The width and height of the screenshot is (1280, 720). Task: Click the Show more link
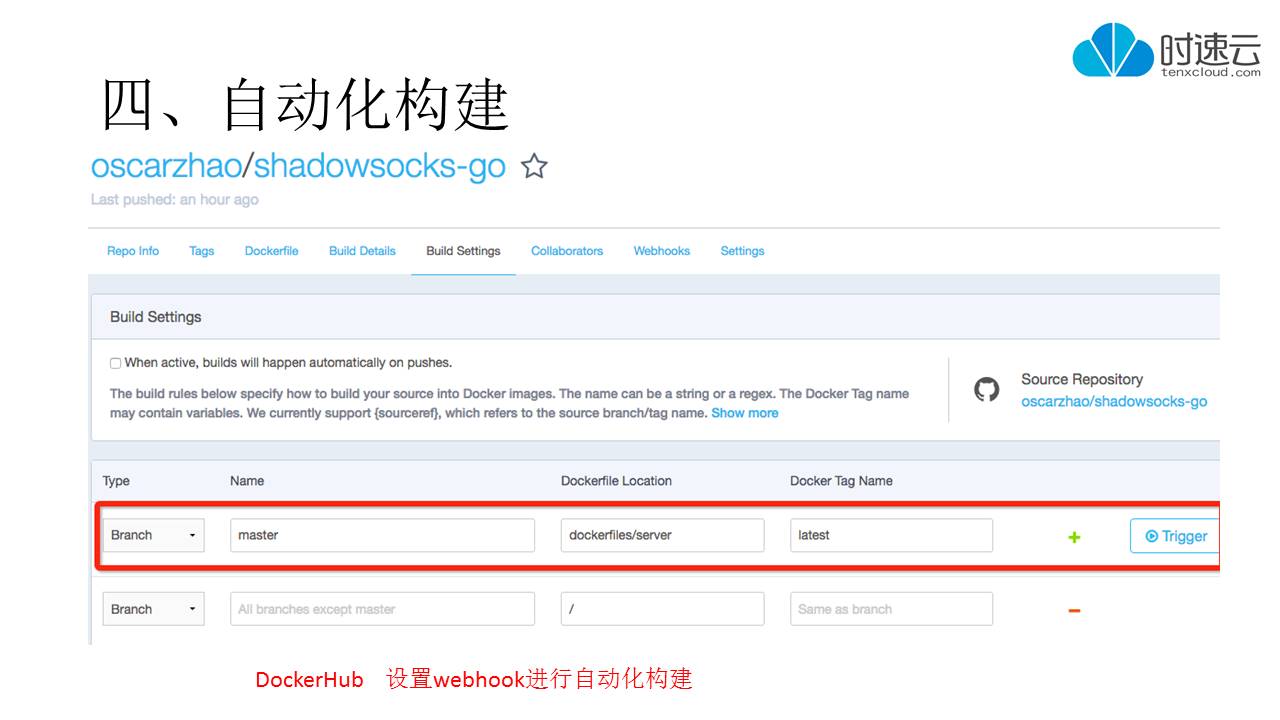point(745,413)
